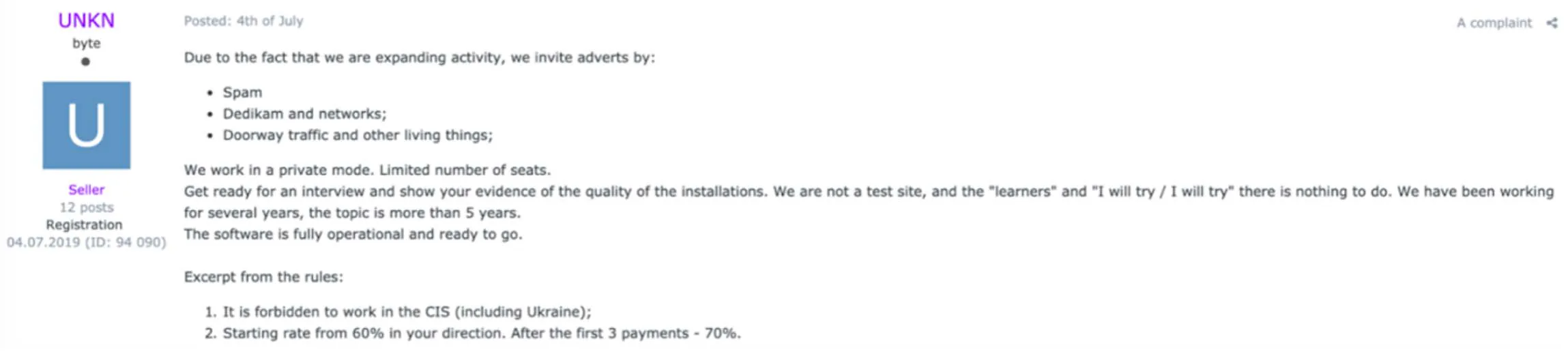File a complaint via A complaint link
1568x352 pixels.
1494,23
